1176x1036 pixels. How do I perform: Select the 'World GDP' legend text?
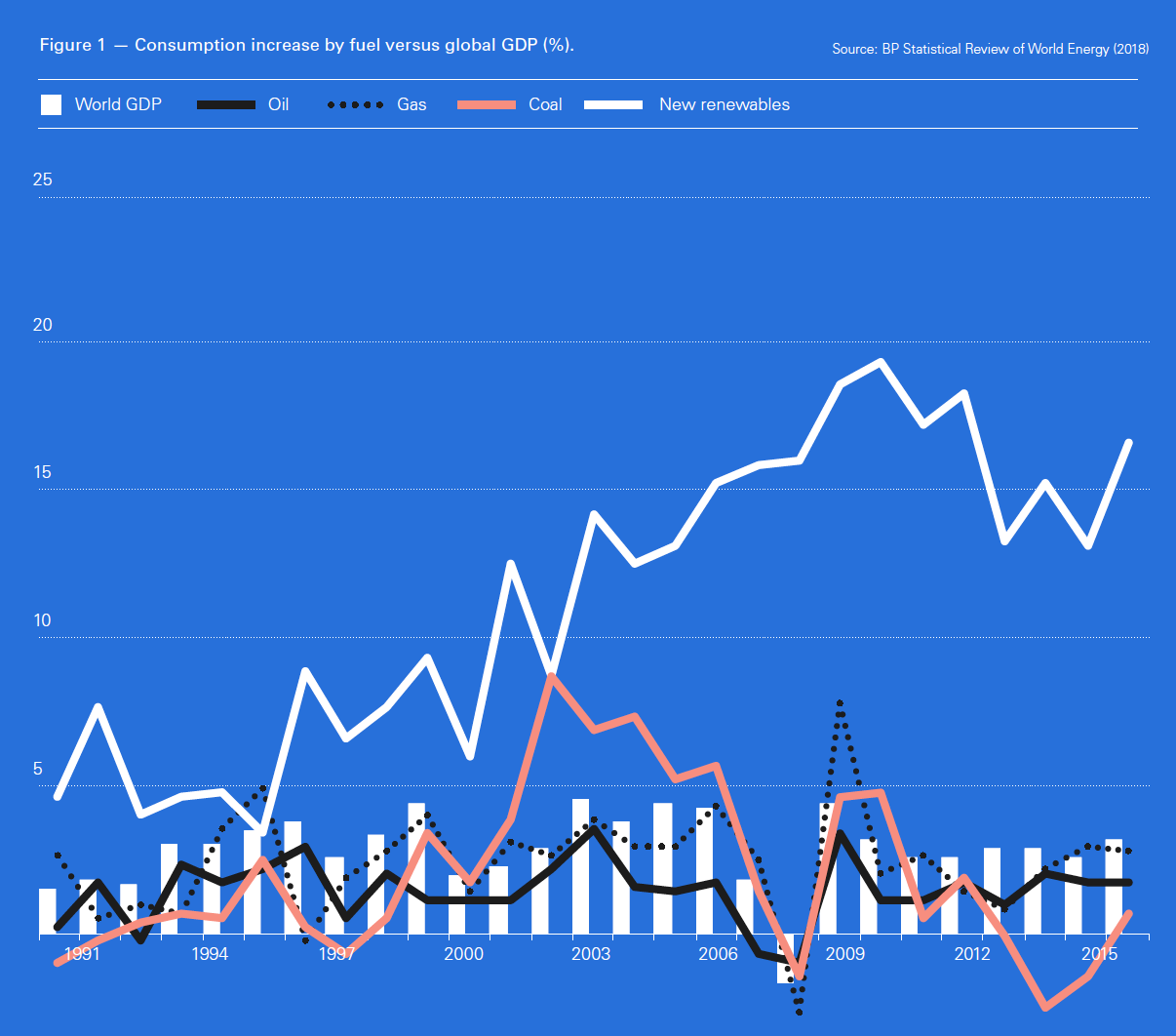point(118,104)
